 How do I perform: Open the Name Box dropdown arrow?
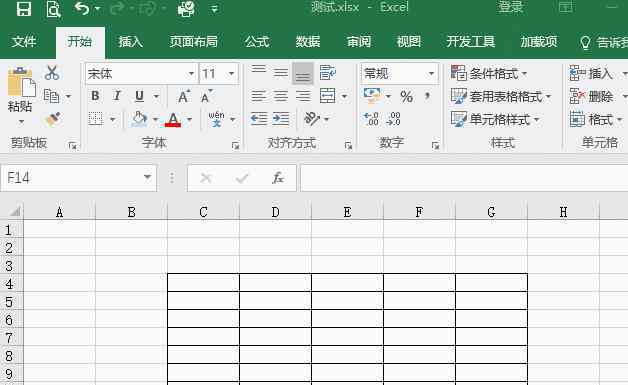147,177
